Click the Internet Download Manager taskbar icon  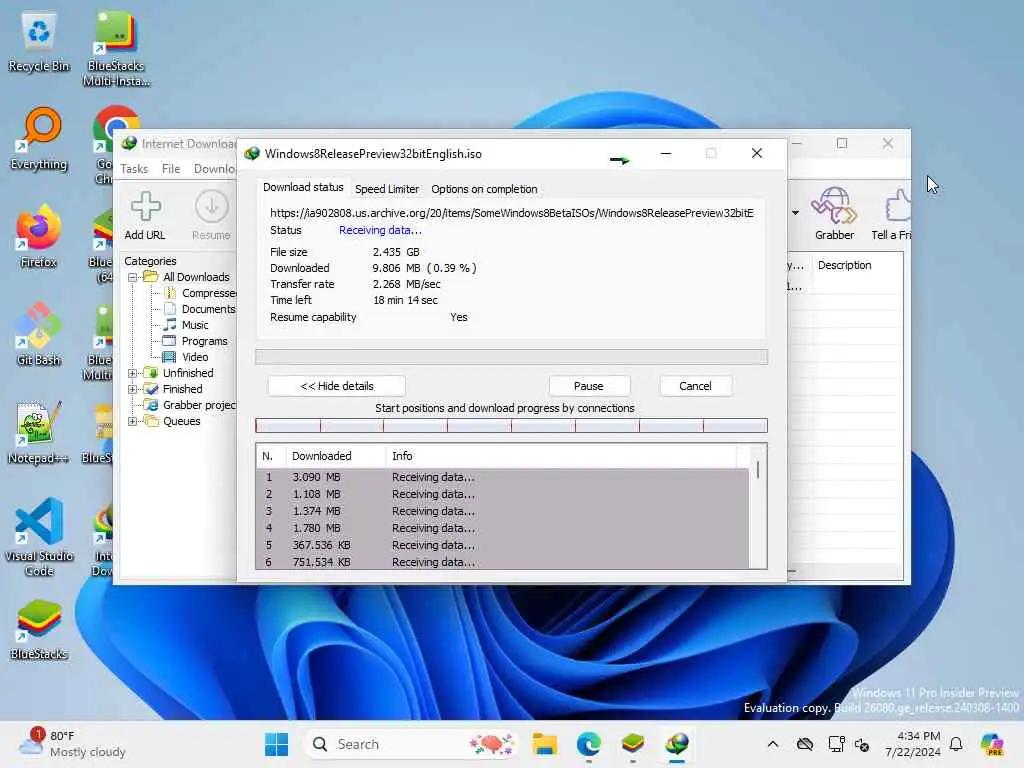(677, 744)
